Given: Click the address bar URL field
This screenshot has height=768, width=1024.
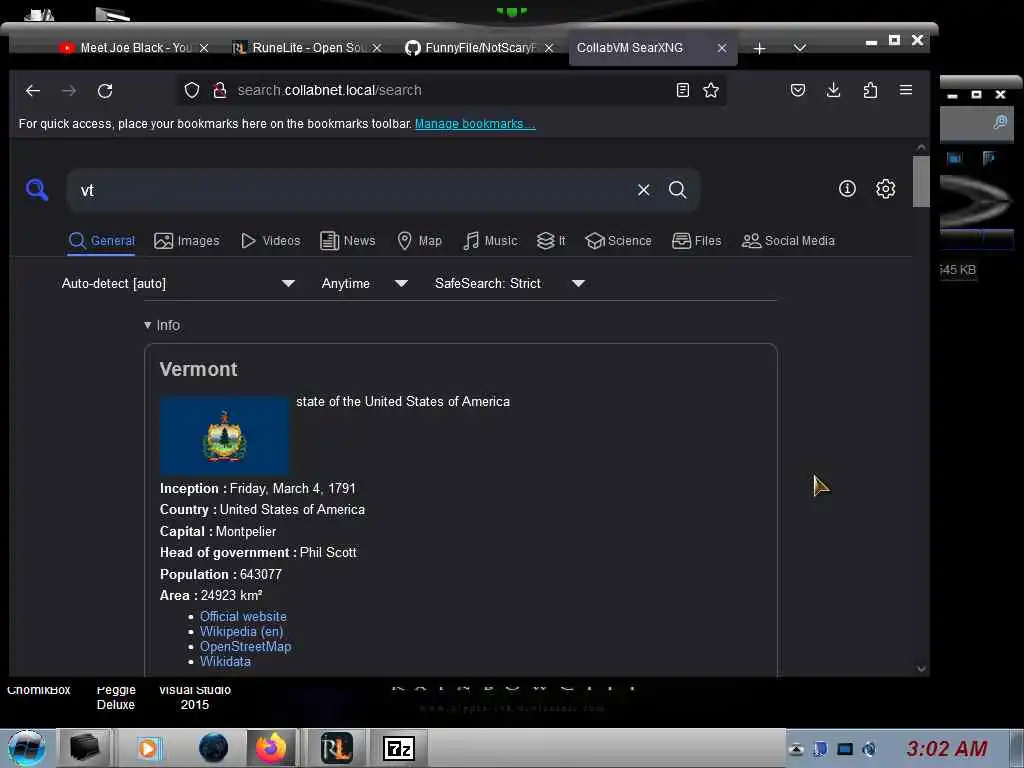Looking at the screenshot, I should coord(451,90).
